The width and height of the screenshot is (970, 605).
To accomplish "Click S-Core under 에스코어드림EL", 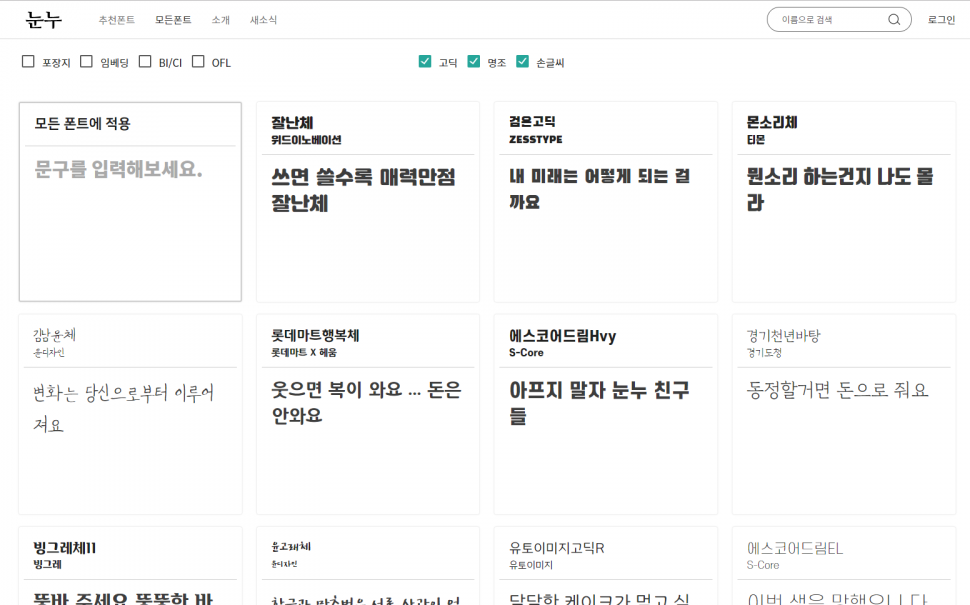I will click(763, 565).
